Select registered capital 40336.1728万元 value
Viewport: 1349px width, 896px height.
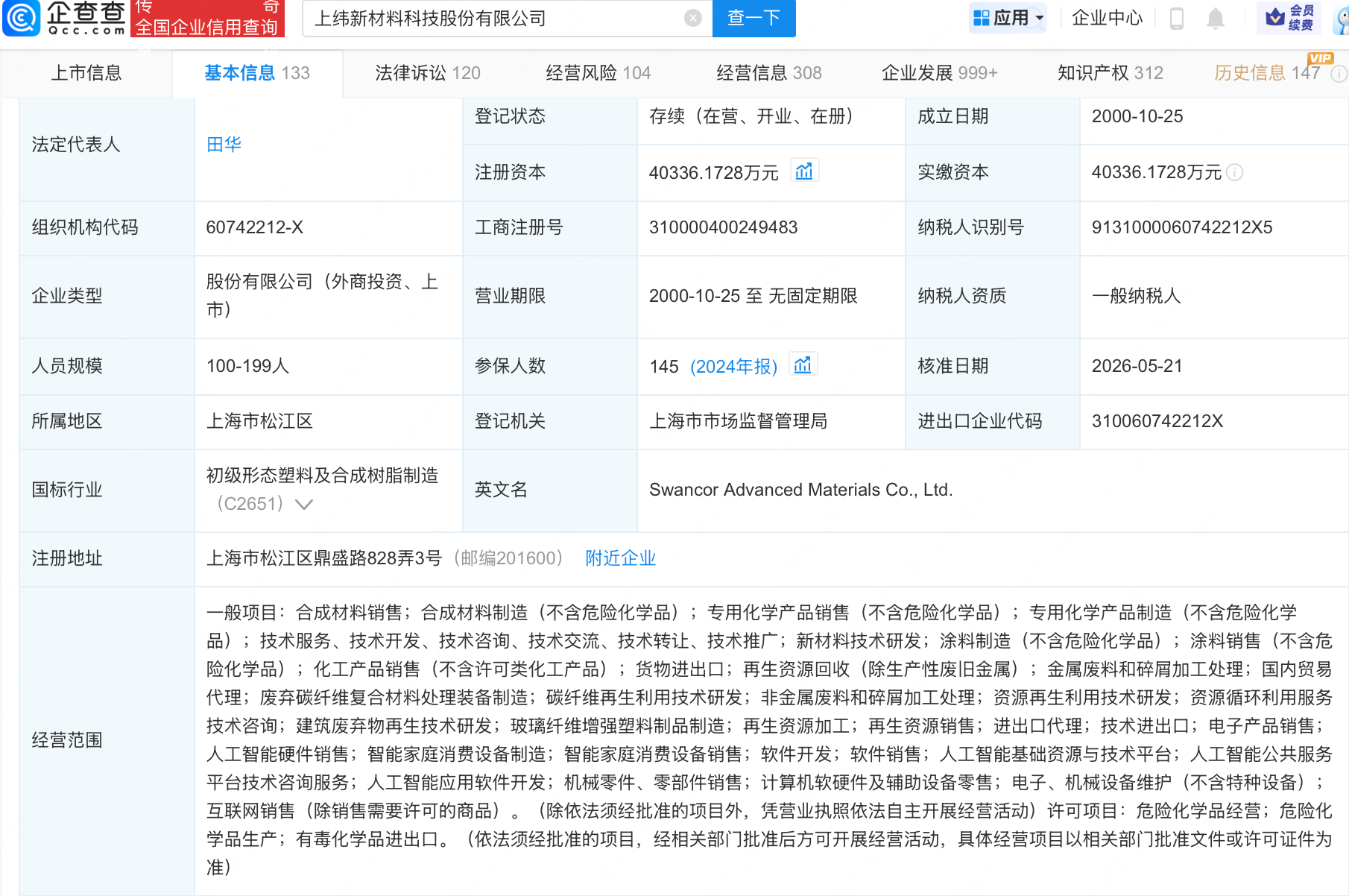714,173
